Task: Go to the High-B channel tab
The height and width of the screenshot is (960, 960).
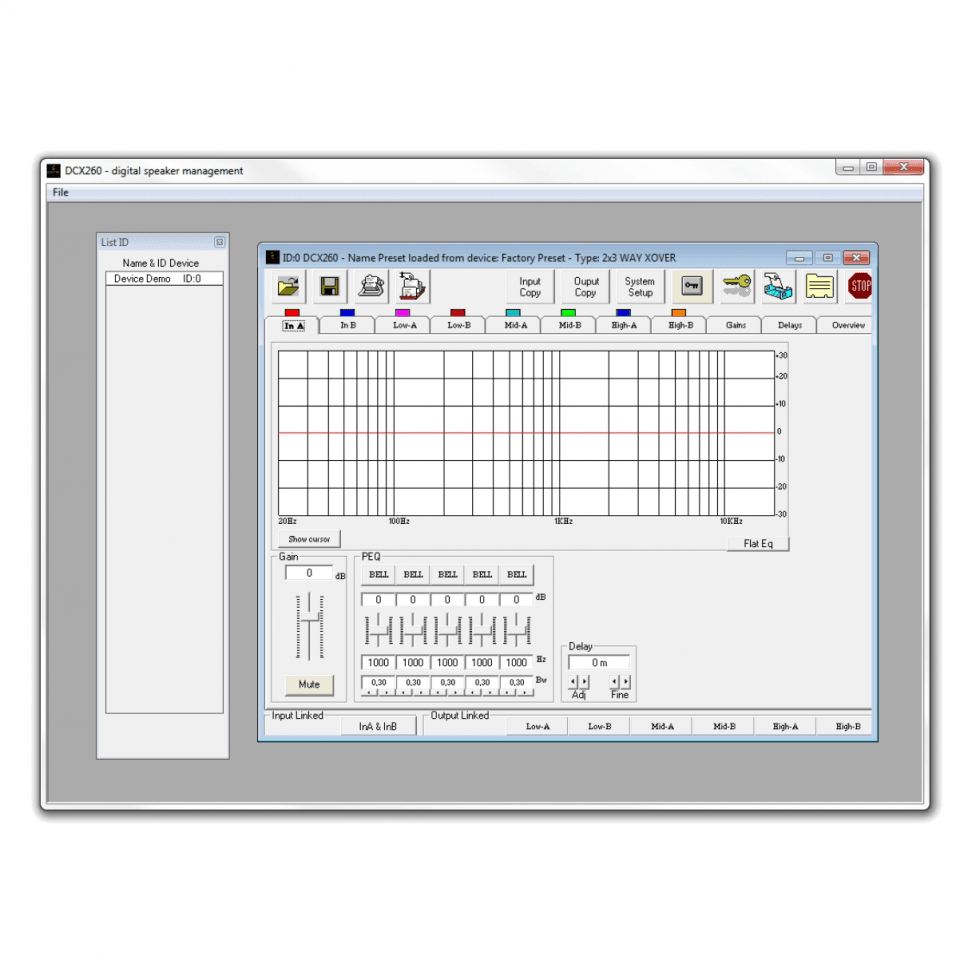Action: coord(680,325)
